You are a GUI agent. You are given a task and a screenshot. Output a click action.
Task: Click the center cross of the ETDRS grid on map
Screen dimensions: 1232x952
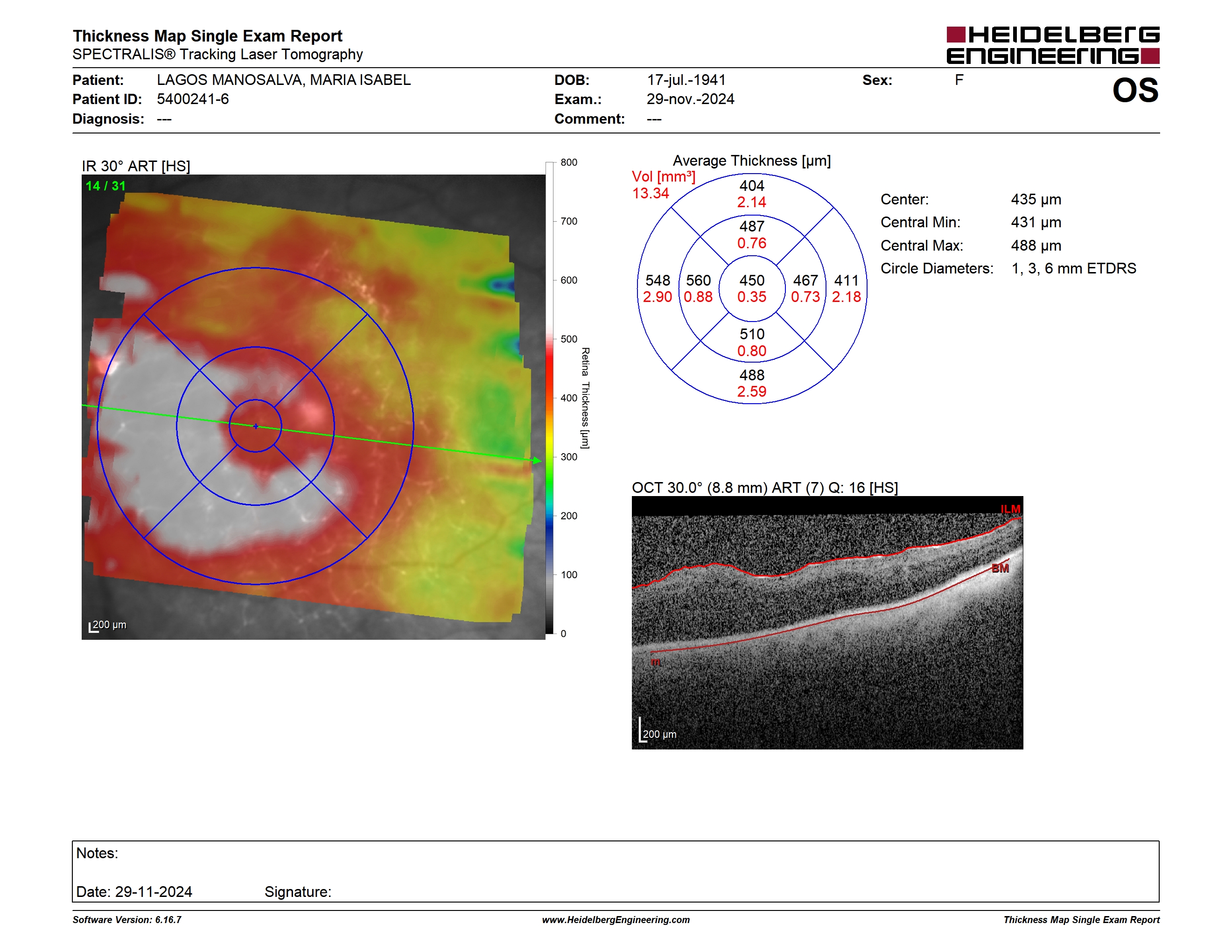point(256,427)
